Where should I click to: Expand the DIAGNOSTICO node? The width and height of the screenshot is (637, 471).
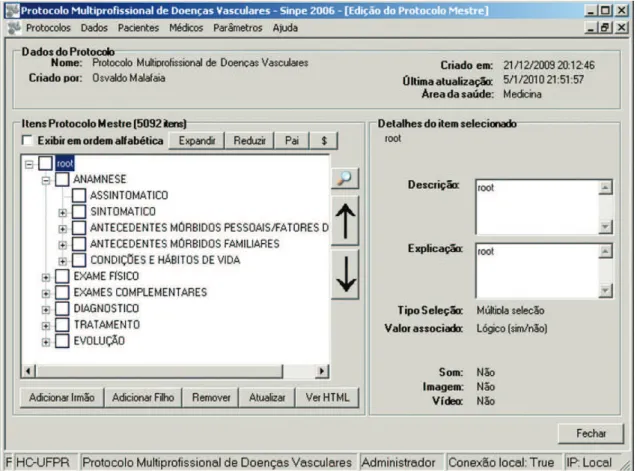pos(46,310)
